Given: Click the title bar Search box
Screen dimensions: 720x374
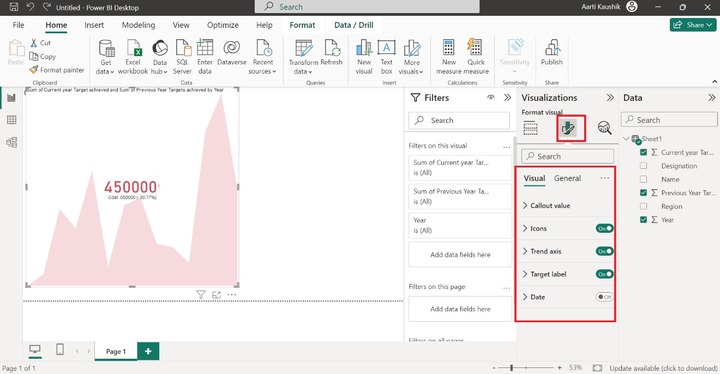Looking at the screenshot, I should coord(367,7).
